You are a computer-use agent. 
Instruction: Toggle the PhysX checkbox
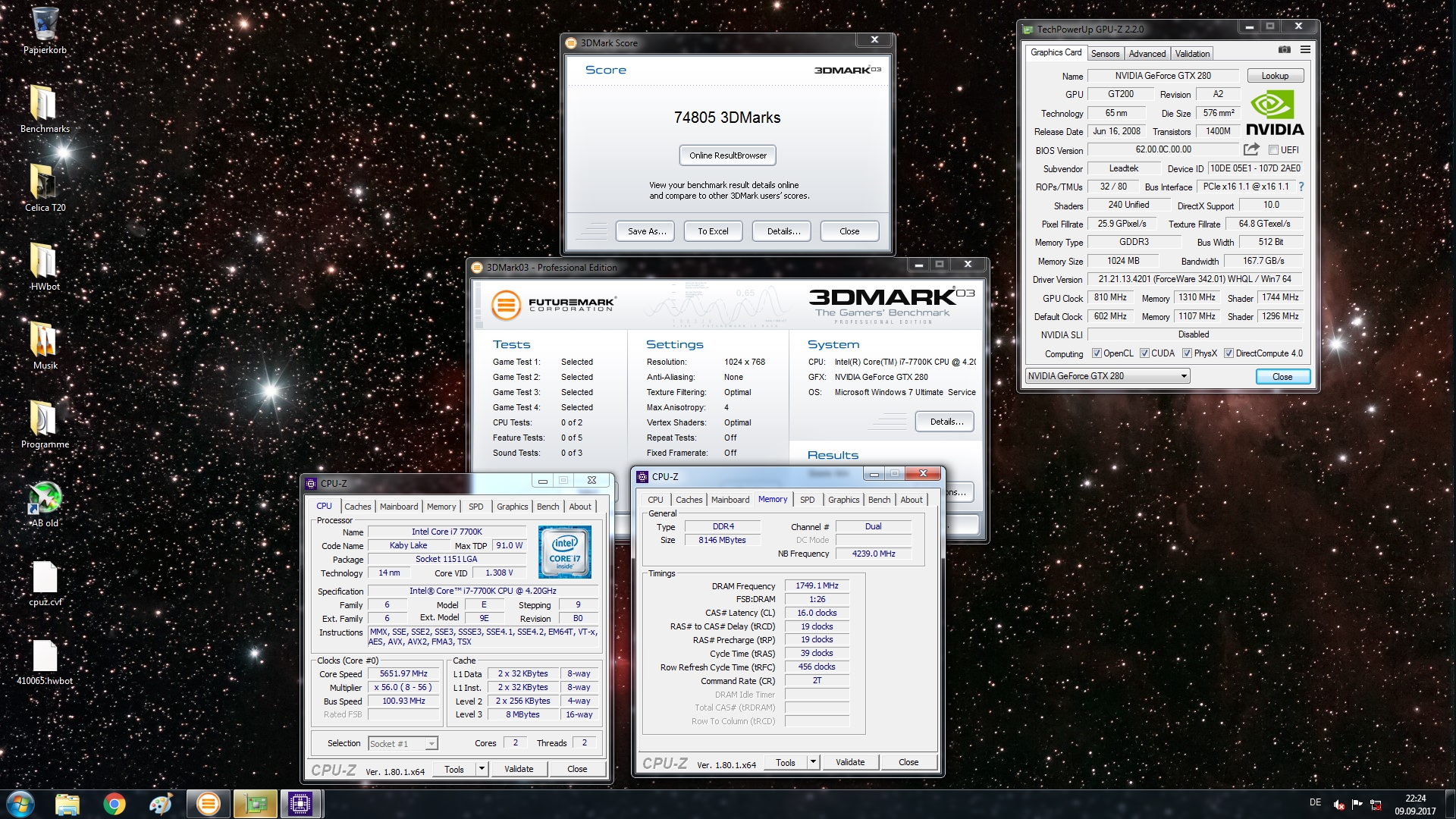point(1187,353)
